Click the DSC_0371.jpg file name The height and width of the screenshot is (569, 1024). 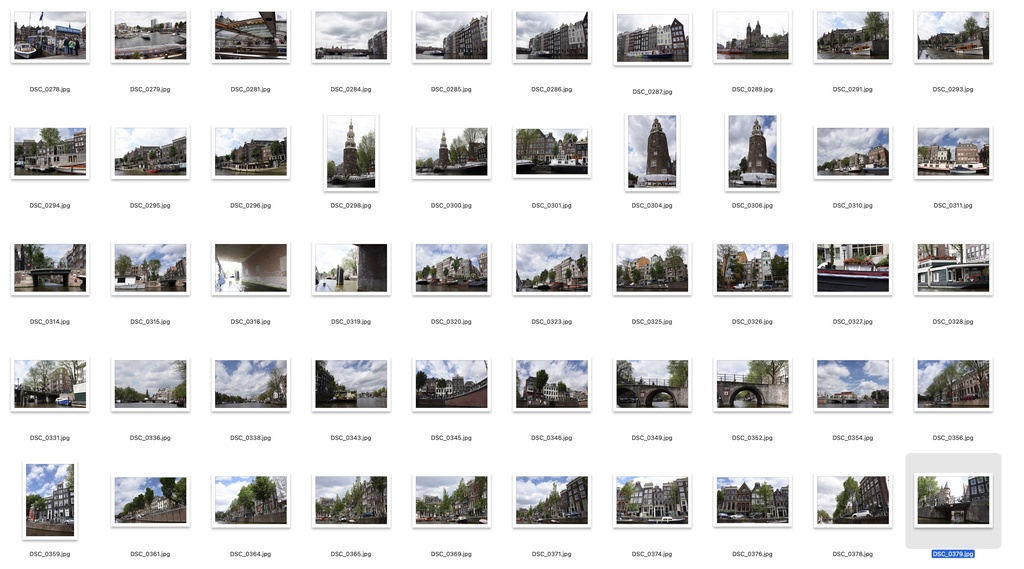click(x=552, y=554)
